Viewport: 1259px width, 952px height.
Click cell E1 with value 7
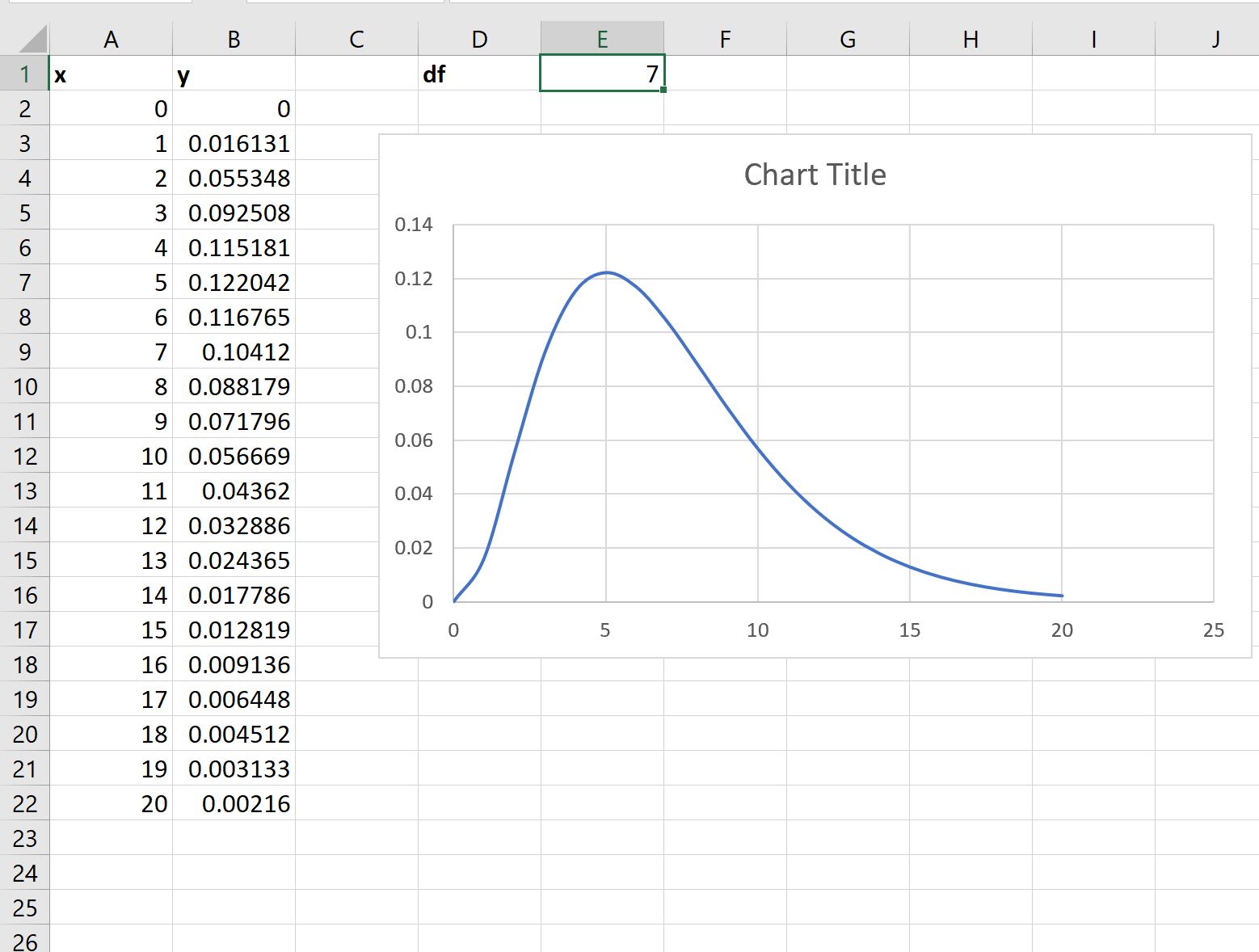(603, 74)
